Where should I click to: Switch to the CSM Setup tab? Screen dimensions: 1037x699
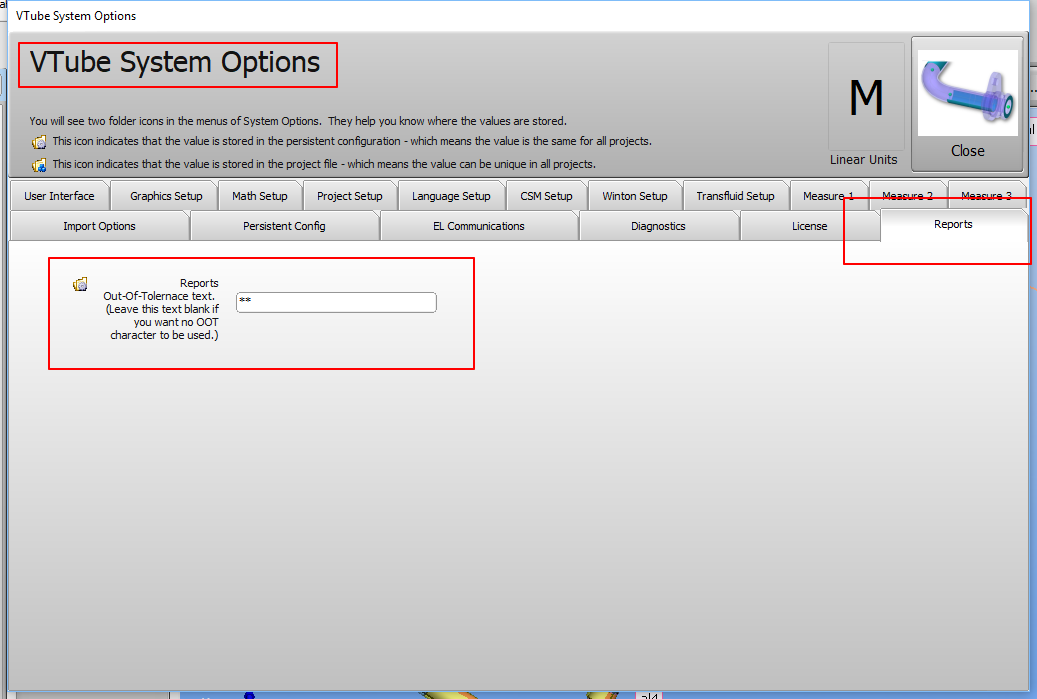click(x=546, y=196)
